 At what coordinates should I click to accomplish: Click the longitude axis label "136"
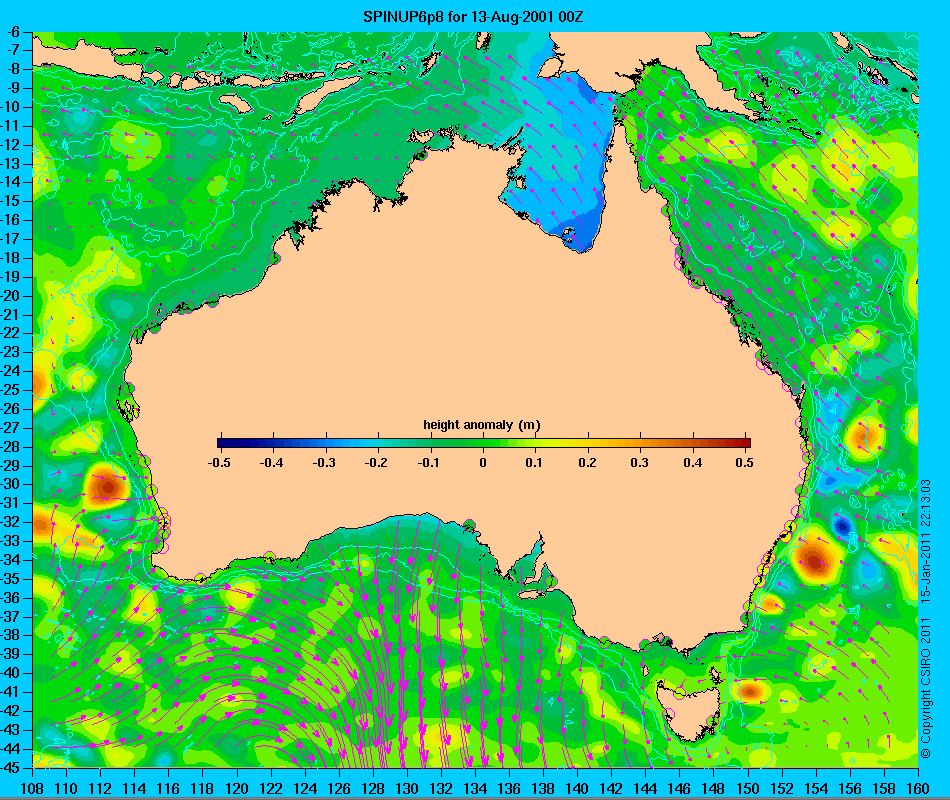point(509,788)
